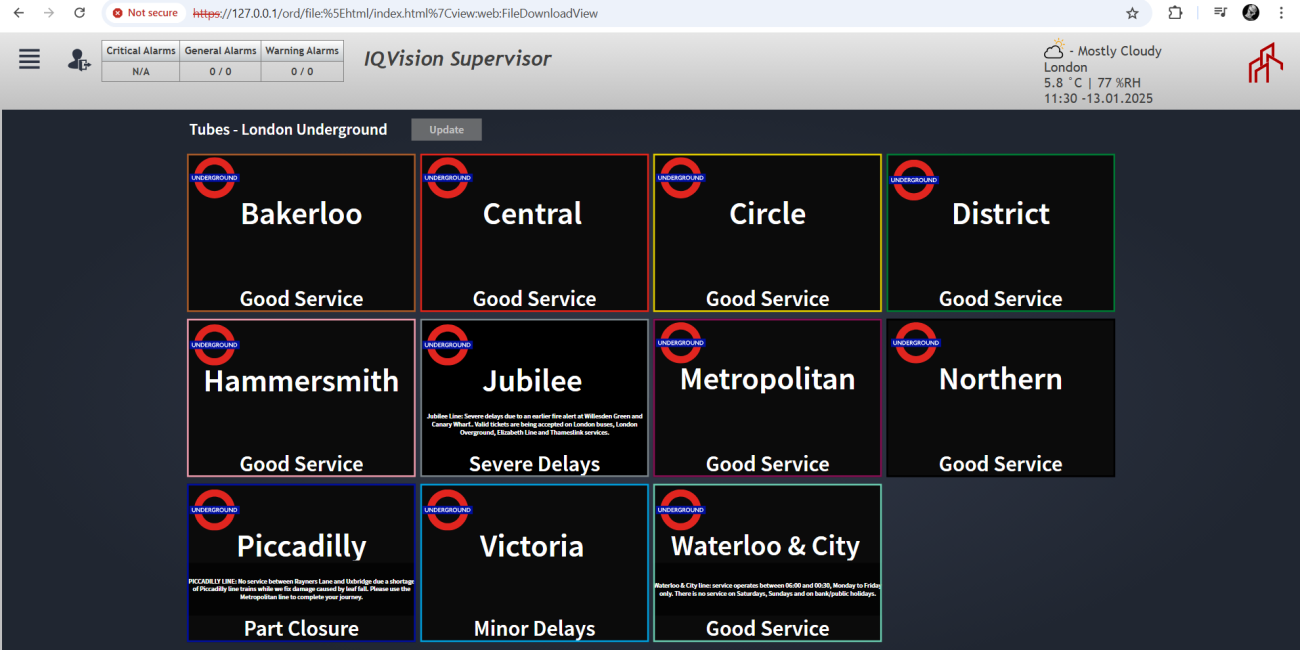Click Northern's Good Service status
This screenshot has height=650, width=1300.
[x=1001, y=464]
